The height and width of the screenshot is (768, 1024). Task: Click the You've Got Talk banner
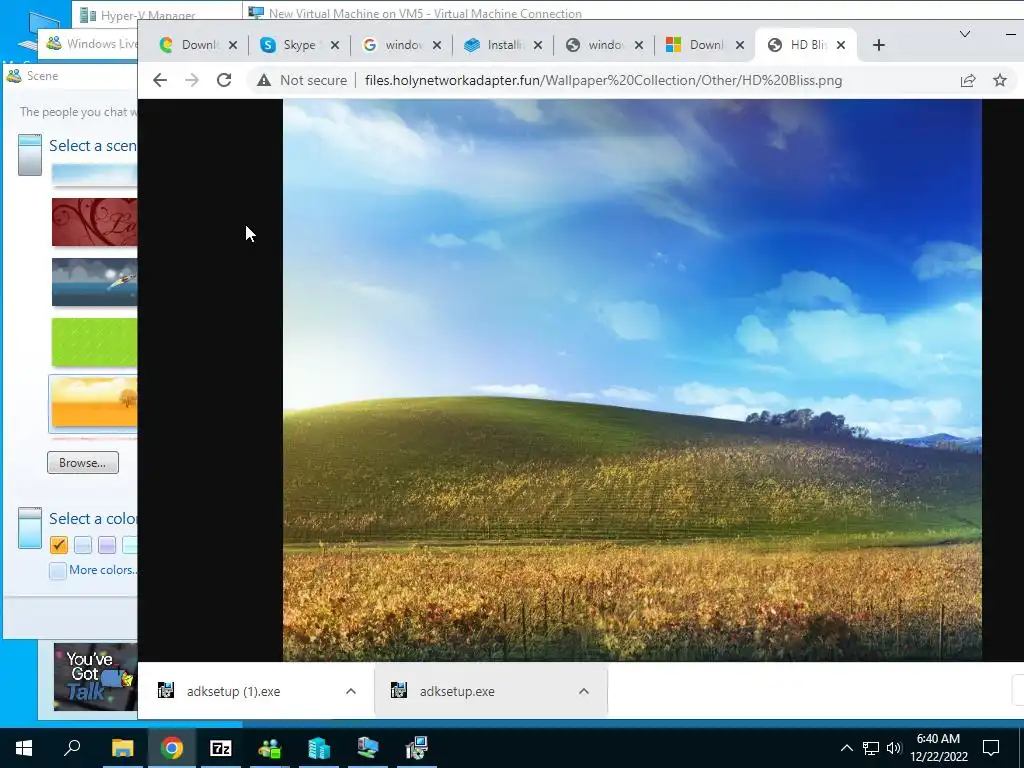(95, 677)
